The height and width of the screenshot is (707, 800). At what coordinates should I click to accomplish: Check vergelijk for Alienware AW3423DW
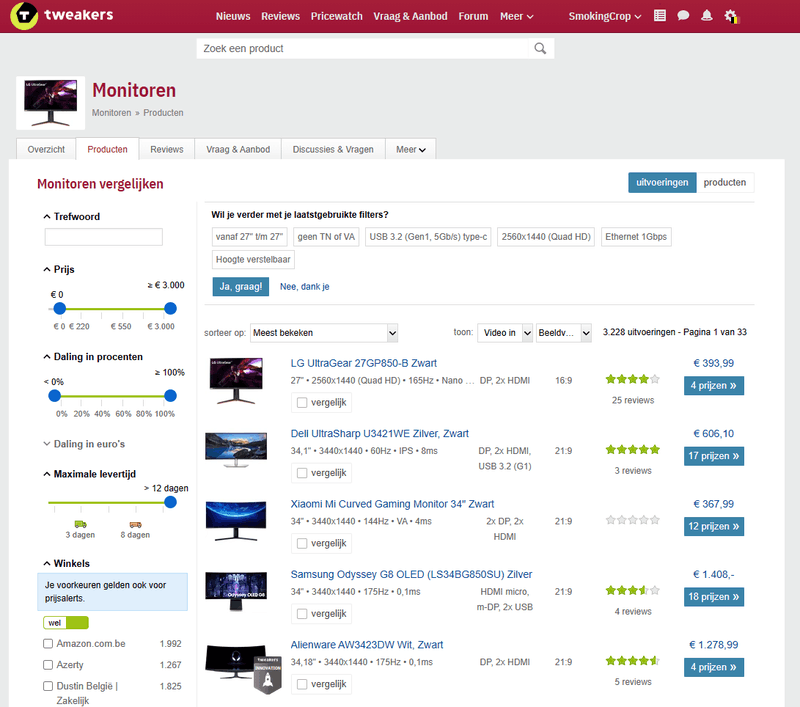point(302,684)
